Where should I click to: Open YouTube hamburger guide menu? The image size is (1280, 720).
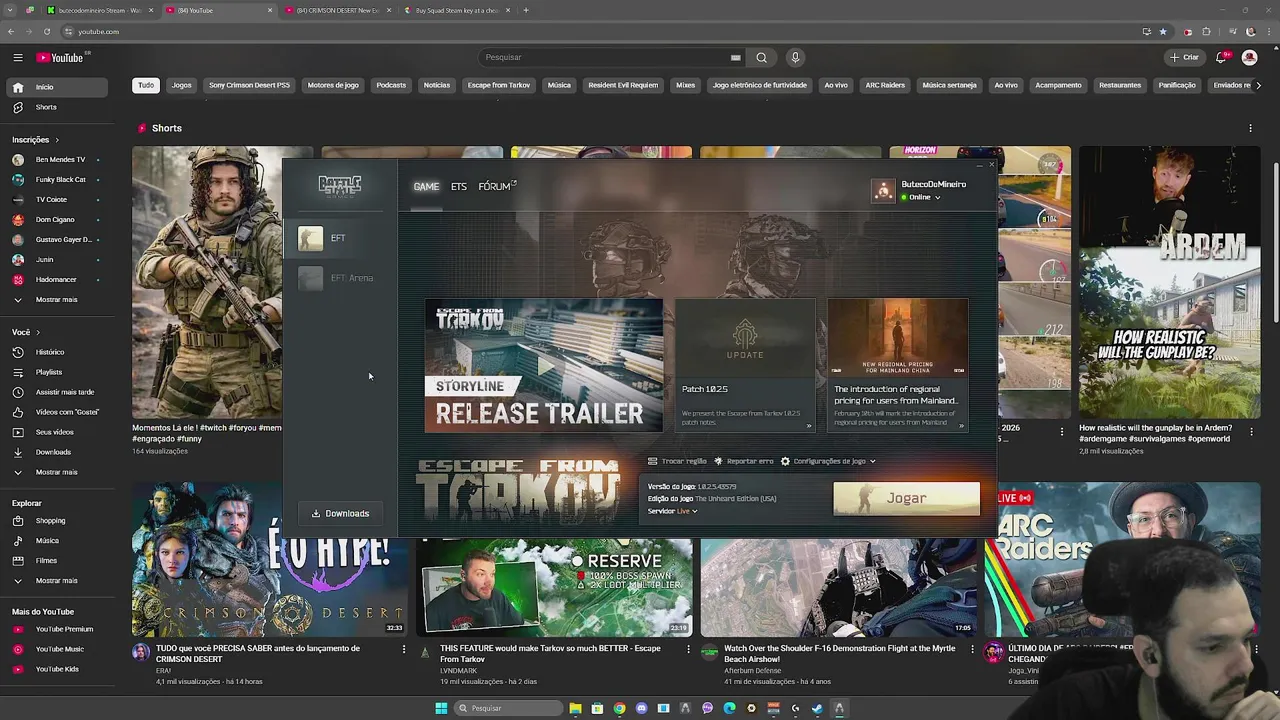(x=17, y=57)
